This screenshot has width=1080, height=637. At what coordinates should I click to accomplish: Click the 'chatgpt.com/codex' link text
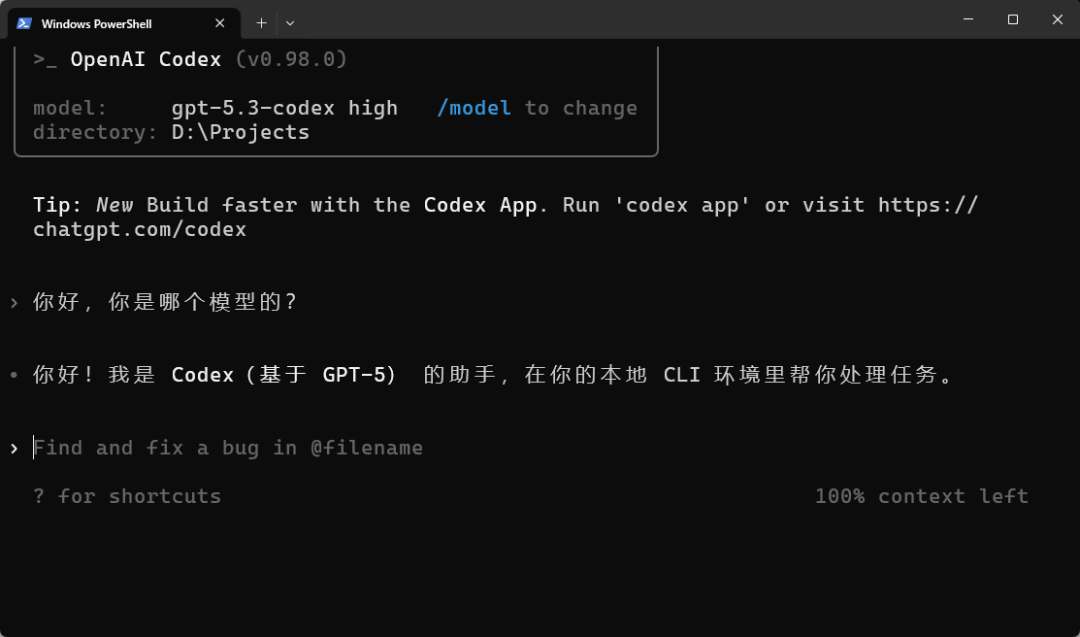140,229
